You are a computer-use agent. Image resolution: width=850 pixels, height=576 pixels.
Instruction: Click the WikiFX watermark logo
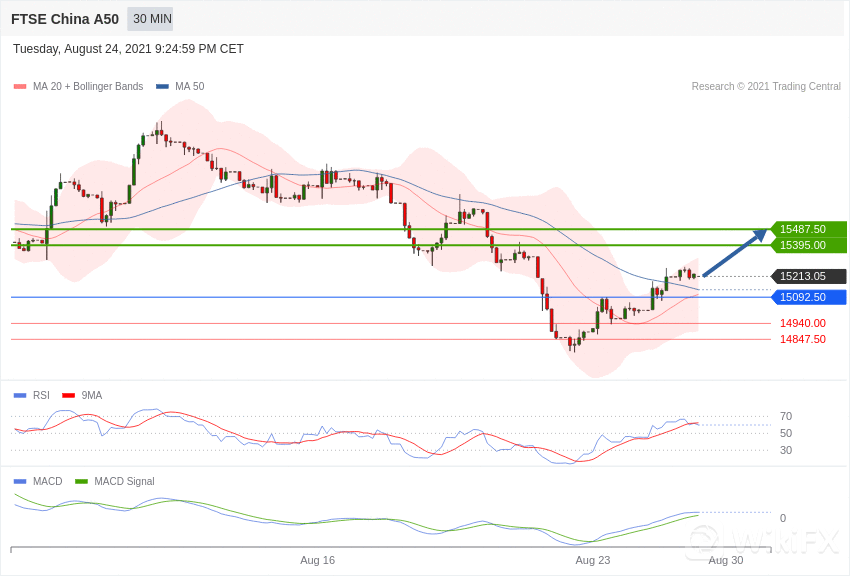[x=762, y=542]
